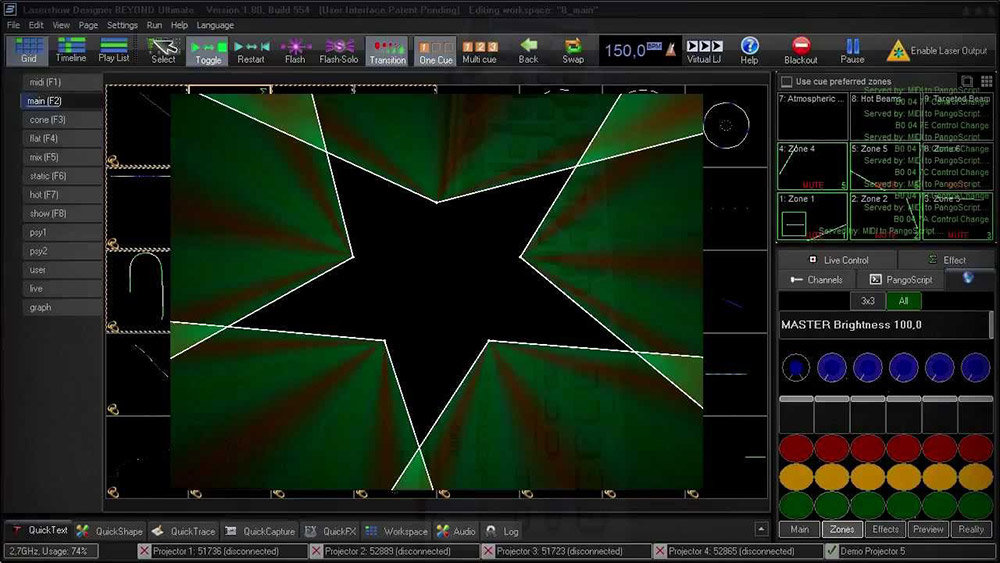1000x563 pixels.
Task: Click the first MASTER Brightness knob
Action: [796, 367]
